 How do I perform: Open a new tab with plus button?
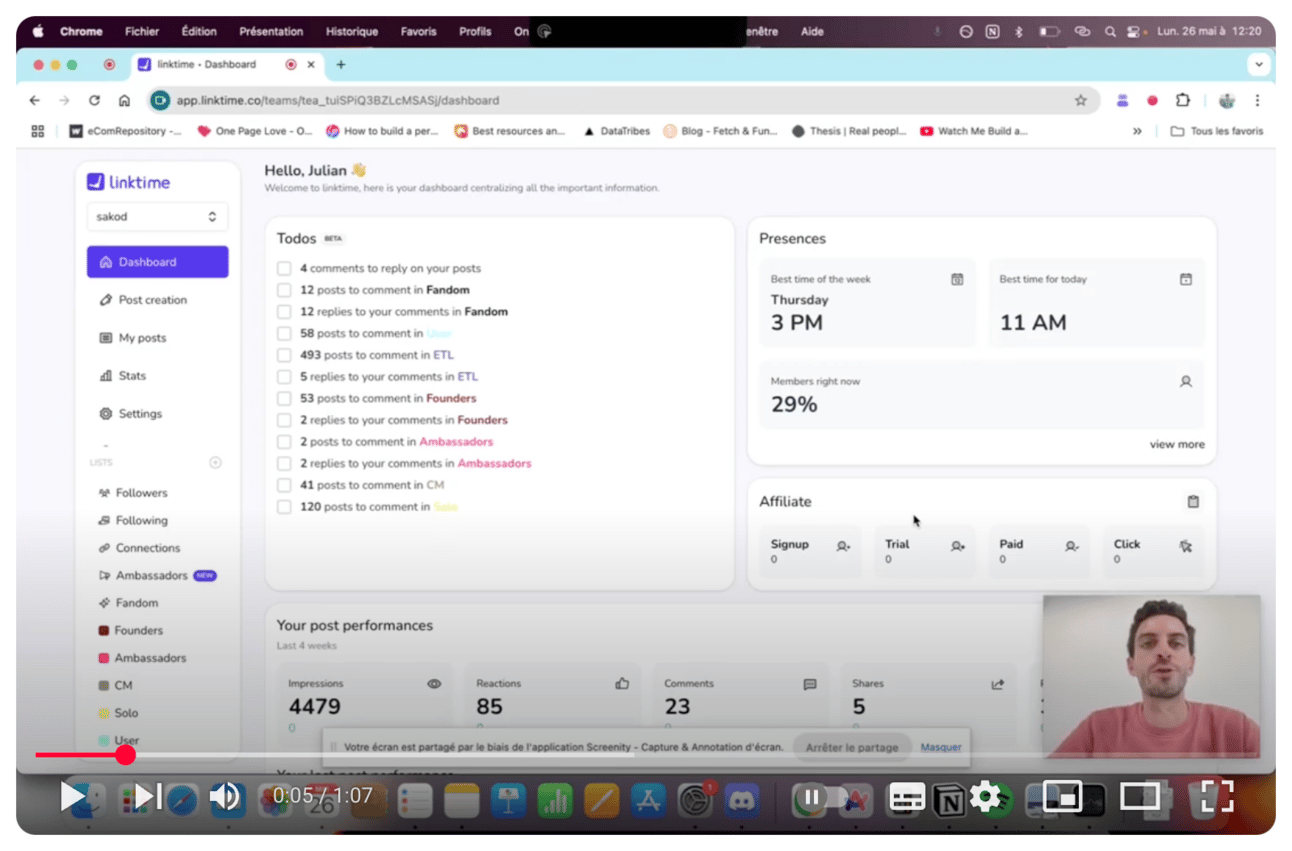point(341,64)
